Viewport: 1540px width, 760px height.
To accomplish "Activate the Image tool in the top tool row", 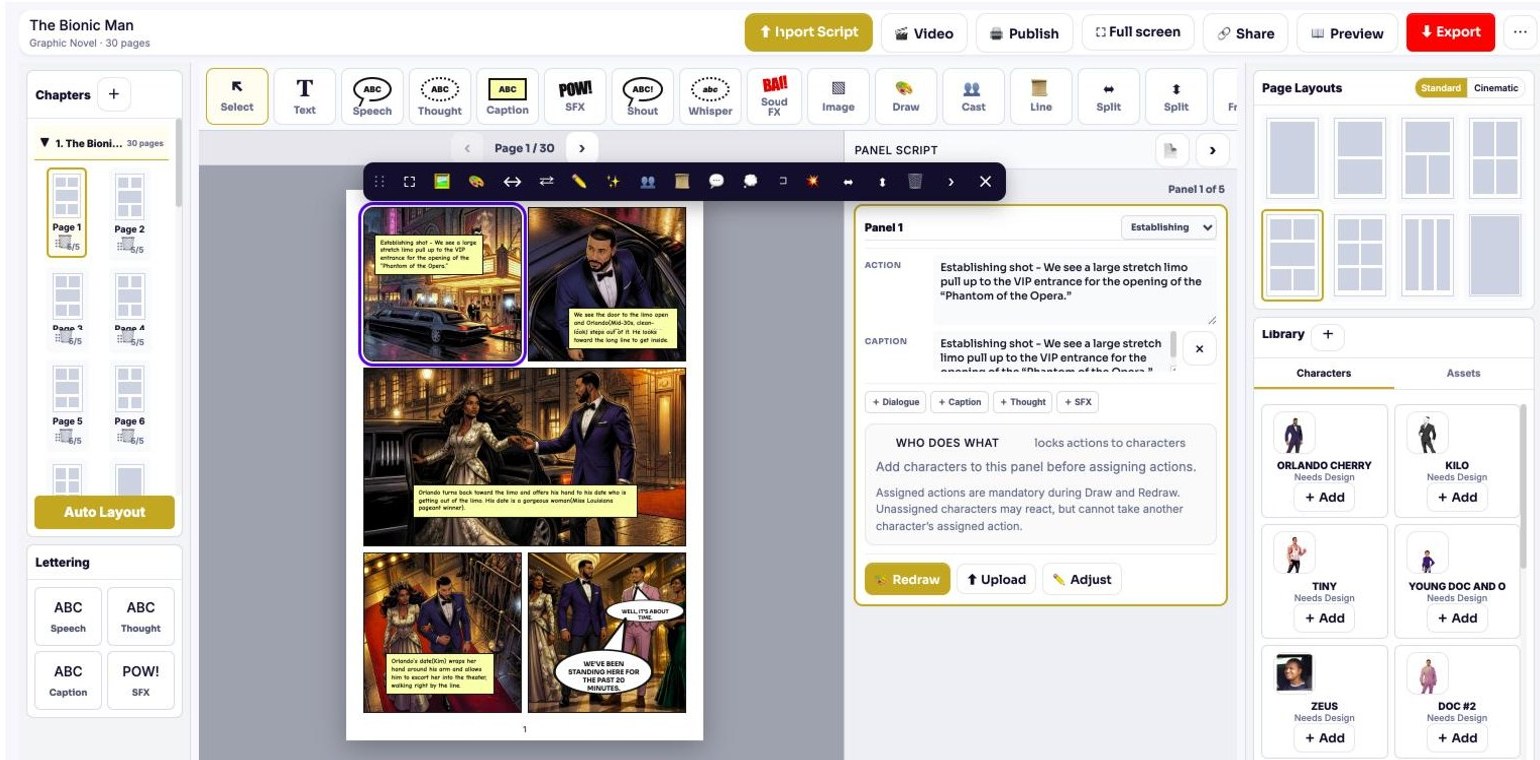I will pyautogui.click(x=838, y=96).
